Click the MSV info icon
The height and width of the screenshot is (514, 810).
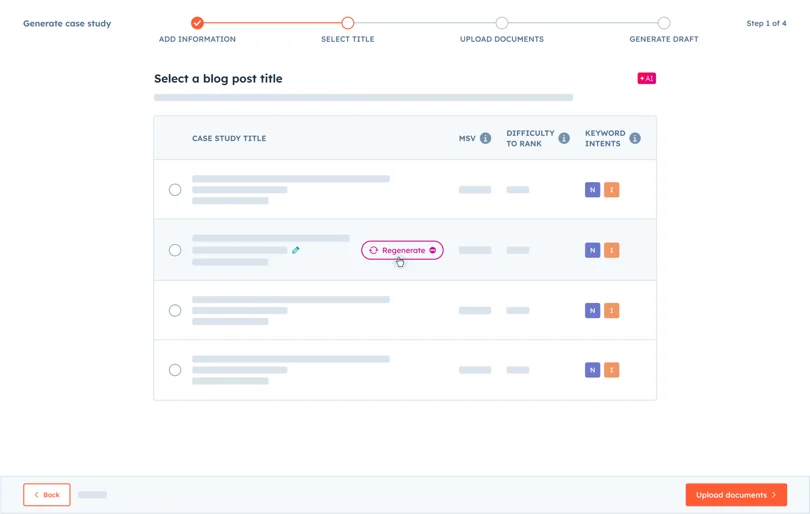click(x=485, y=138)
